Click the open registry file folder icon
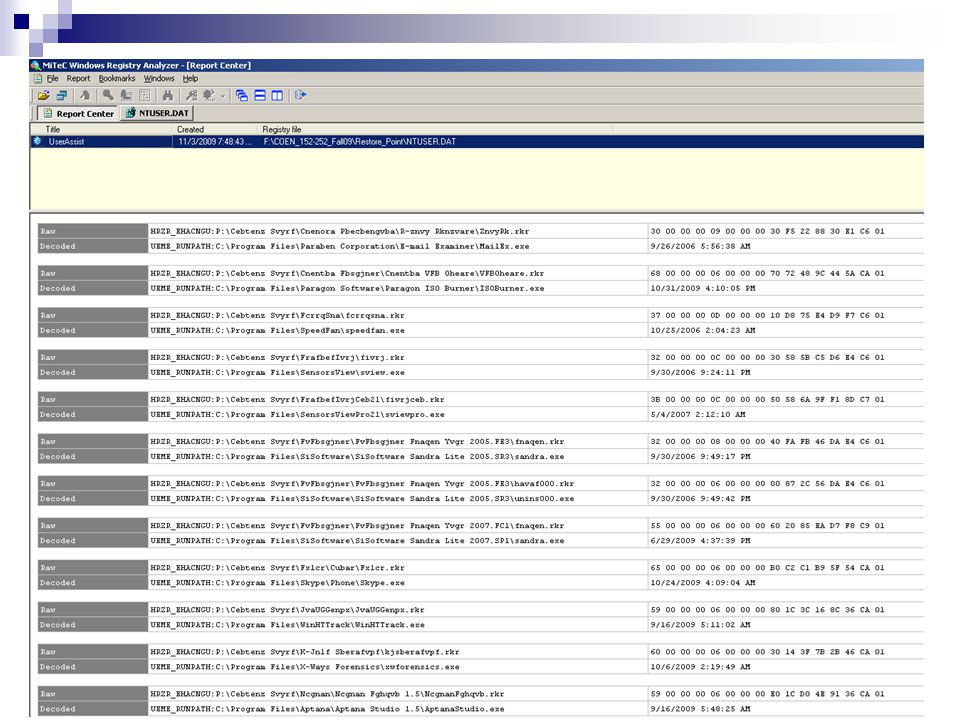Viewport: 960px width, 720px height. coord(43,96)
